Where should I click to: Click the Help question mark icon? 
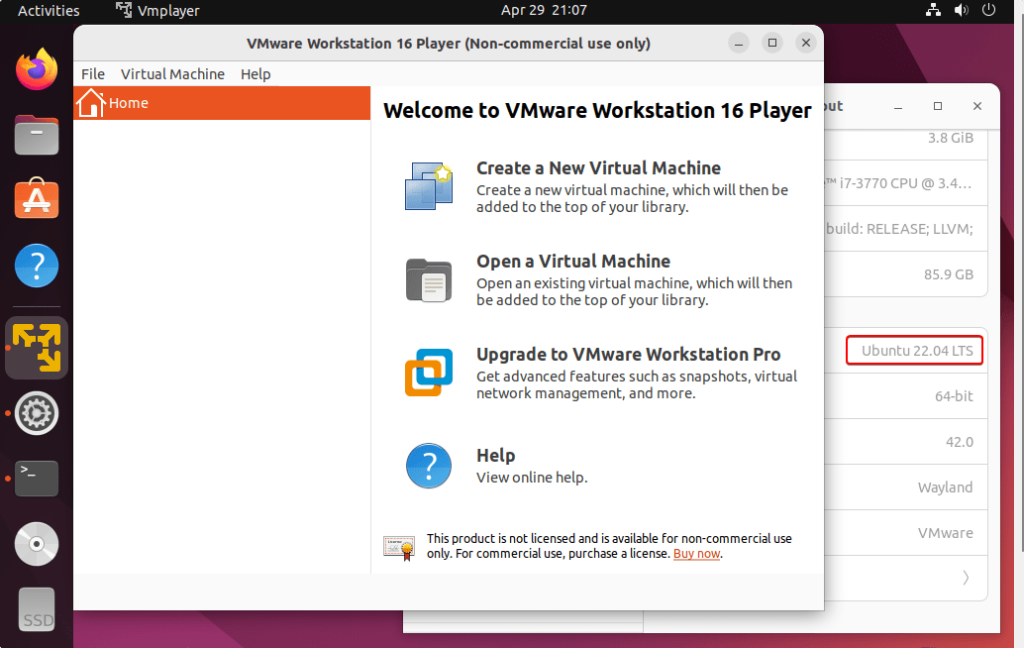pos(428,464)
